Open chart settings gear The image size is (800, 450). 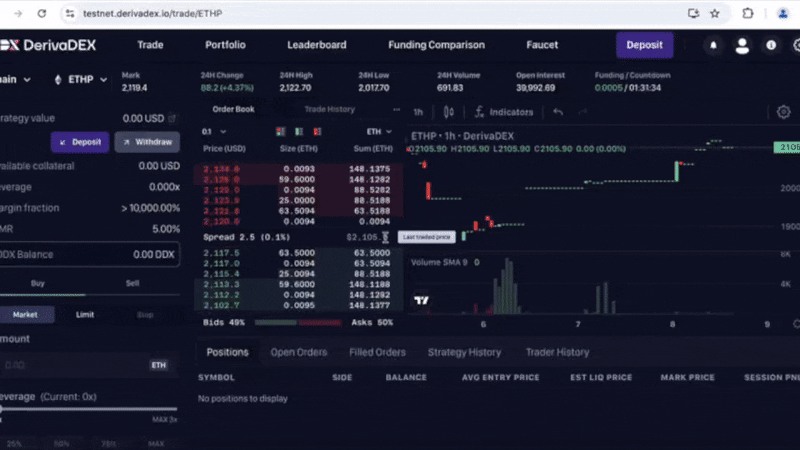point(783,112)
